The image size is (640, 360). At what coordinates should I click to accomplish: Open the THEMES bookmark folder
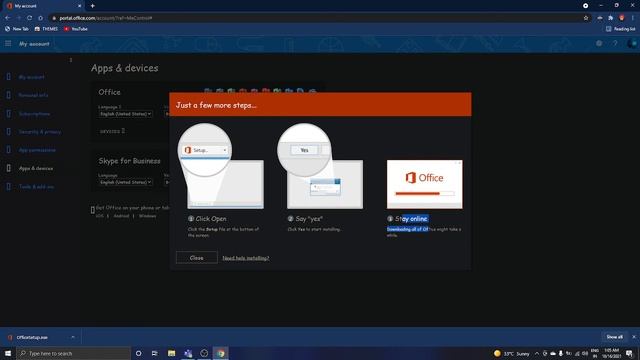pos(46,29)
